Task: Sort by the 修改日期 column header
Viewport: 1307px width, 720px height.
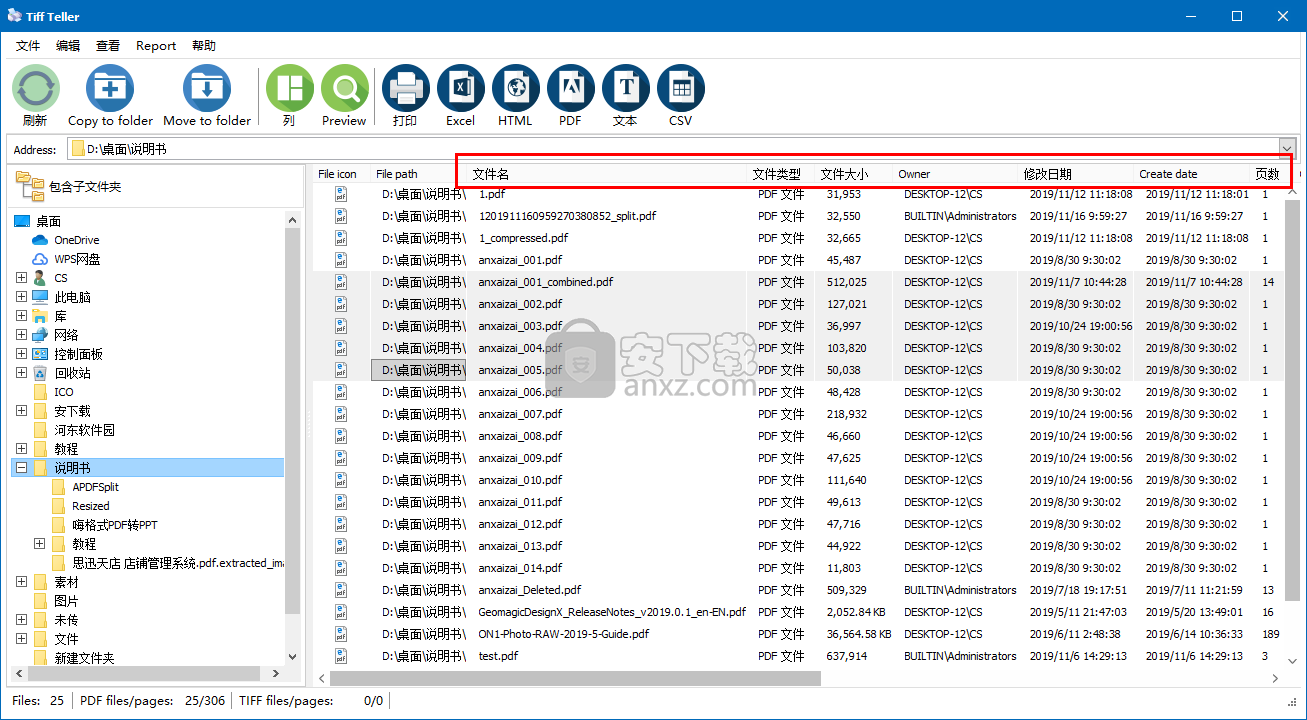Action: 1076,174
